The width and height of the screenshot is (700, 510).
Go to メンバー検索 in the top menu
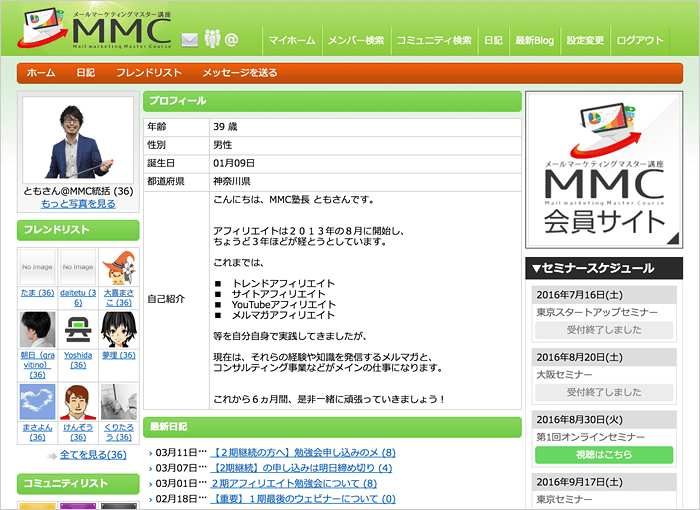[x=355, y=41]
